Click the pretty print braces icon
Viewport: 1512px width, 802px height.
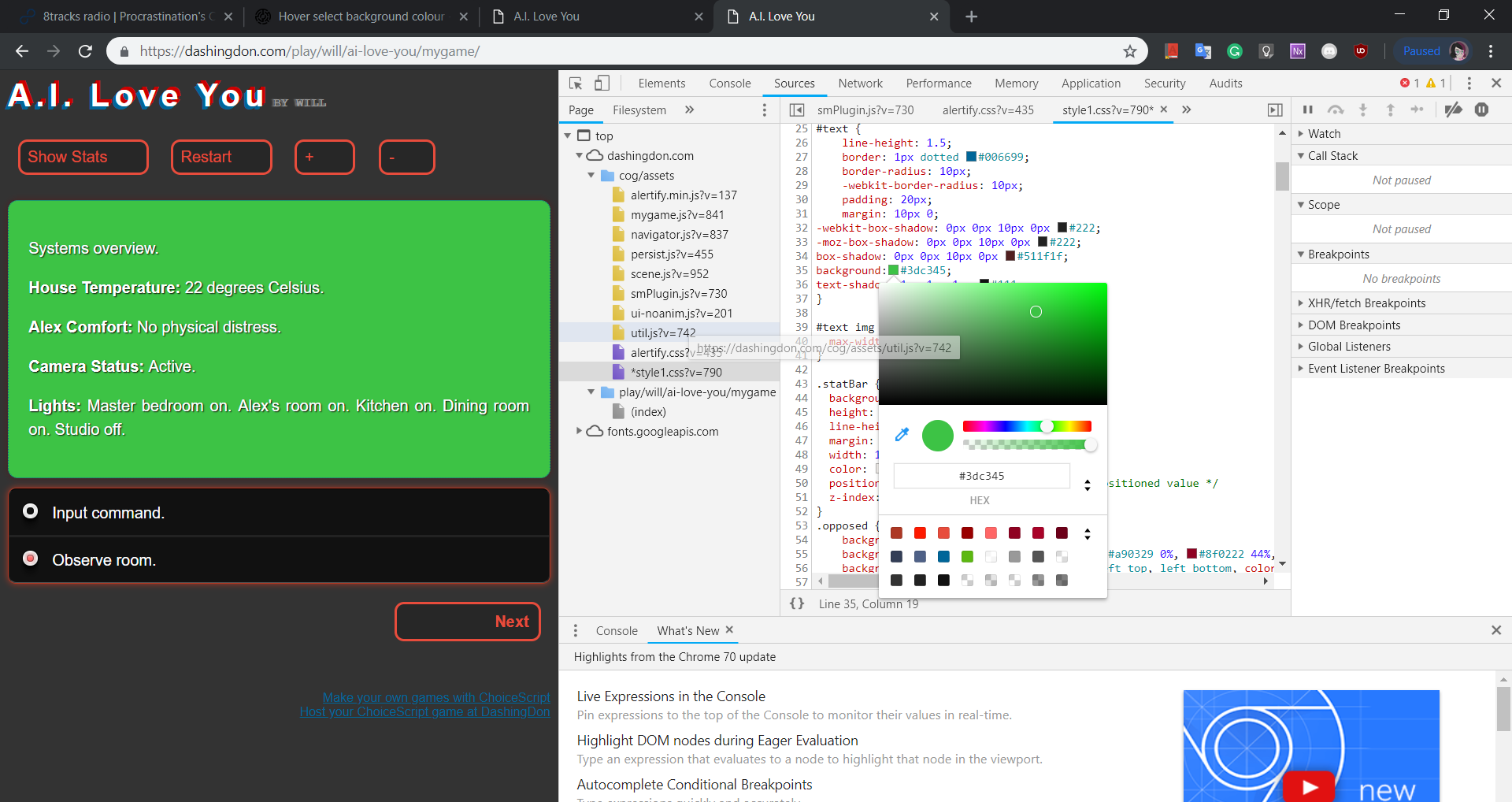[797, 603]
